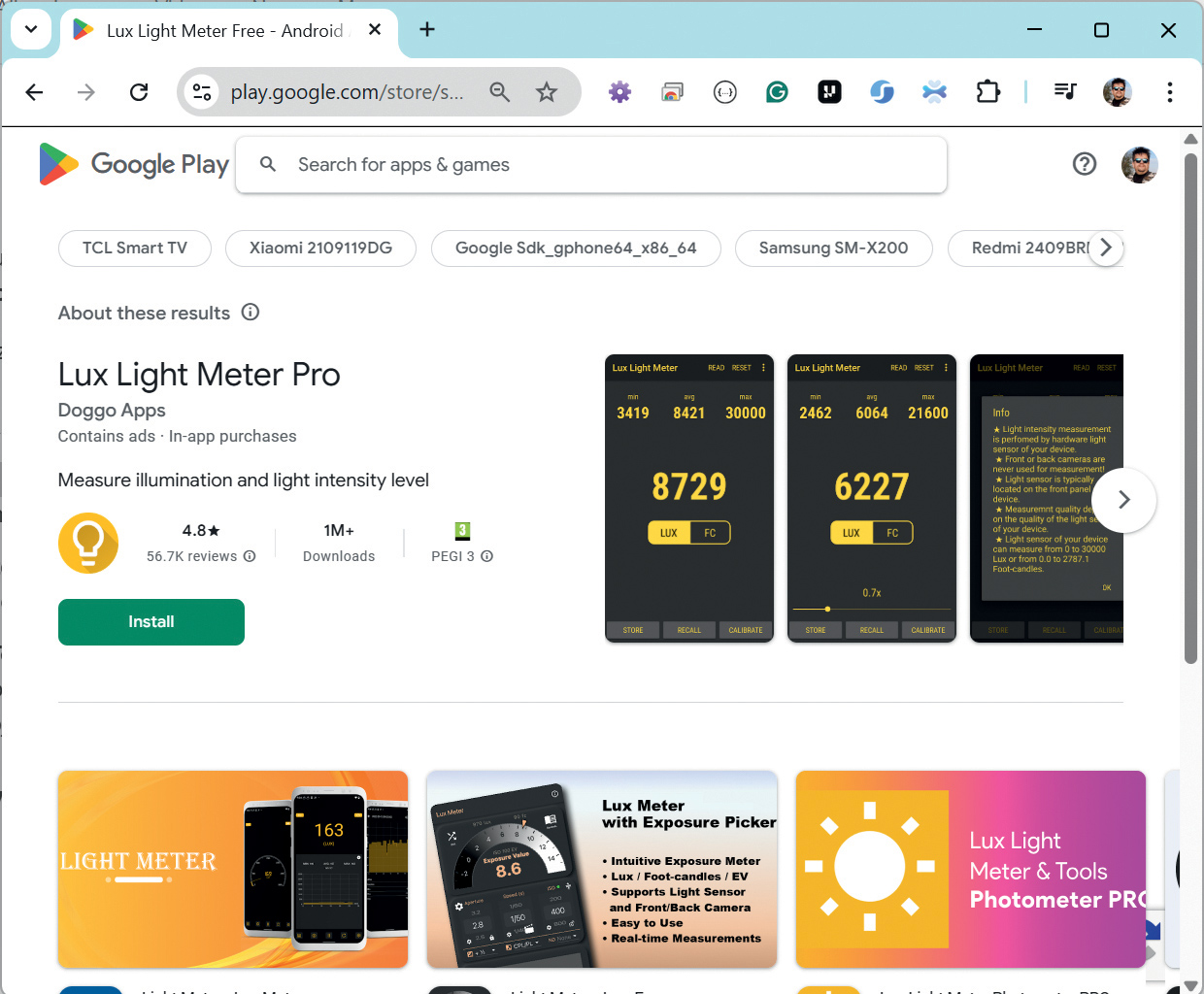Viewport: 1204px width, 994px height.
Task: Show more device chips with right chevron
Action: point(1106,248)
